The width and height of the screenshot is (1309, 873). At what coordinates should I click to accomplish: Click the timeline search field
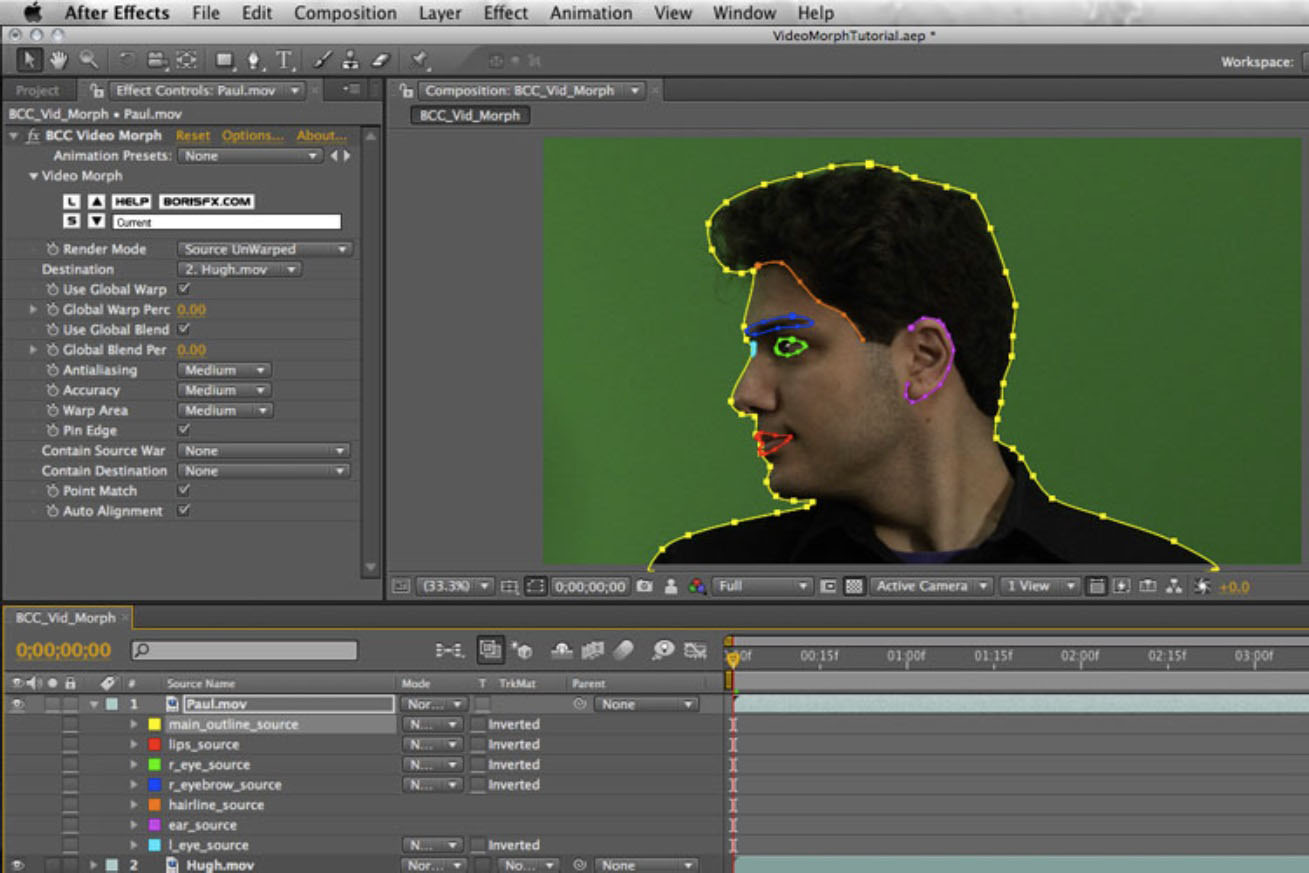point(244,651)
